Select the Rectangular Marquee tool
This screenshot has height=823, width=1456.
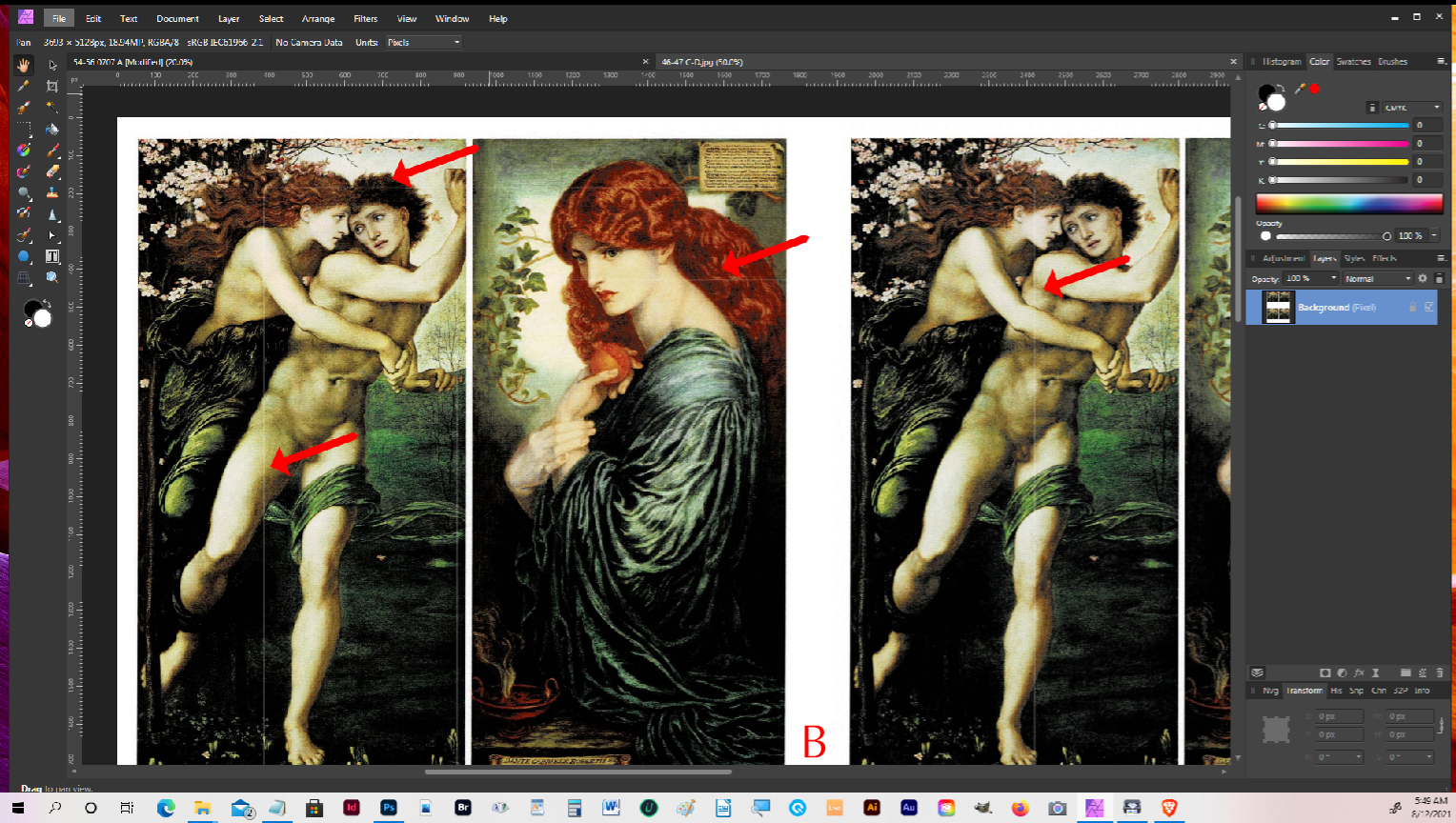(23, 128)
